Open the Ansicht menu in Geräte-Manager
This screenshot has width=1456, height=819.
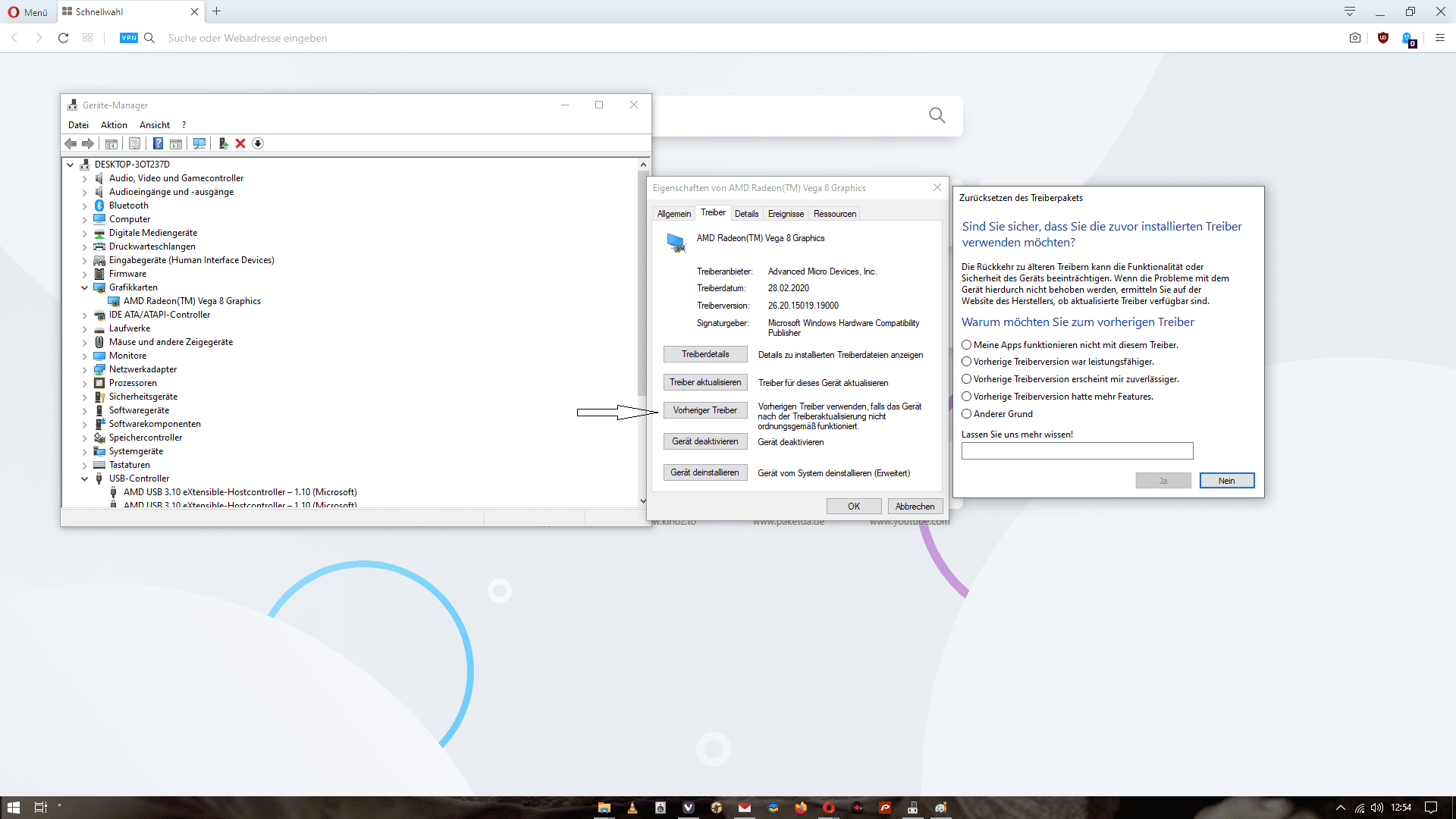155,125
